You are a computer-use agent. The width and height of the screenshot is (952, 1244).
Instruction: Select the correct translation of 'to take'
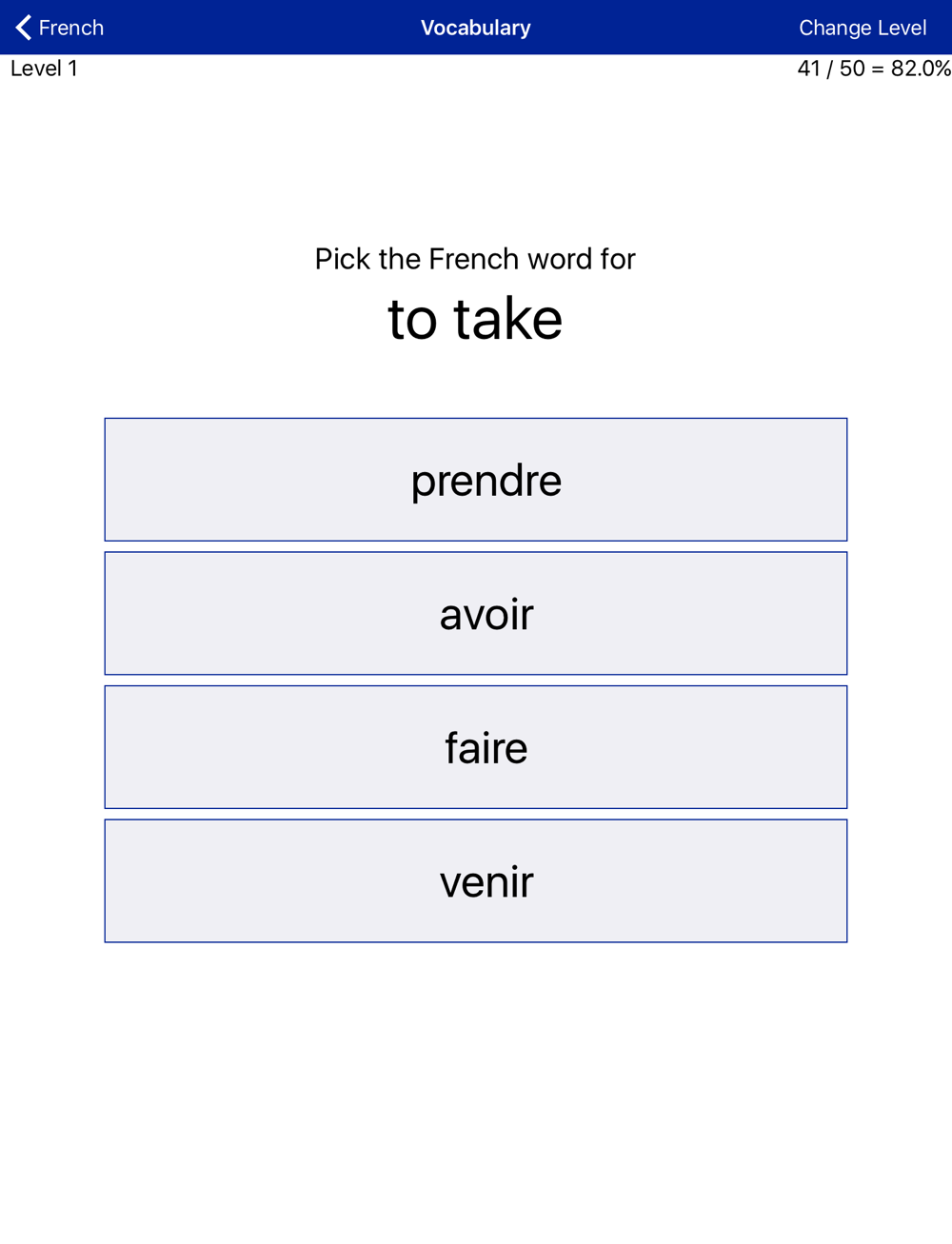[476, 480]
